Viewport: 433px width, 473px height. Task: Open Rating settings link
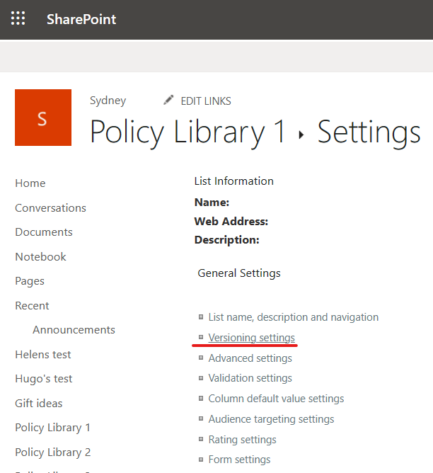[242, 439]
